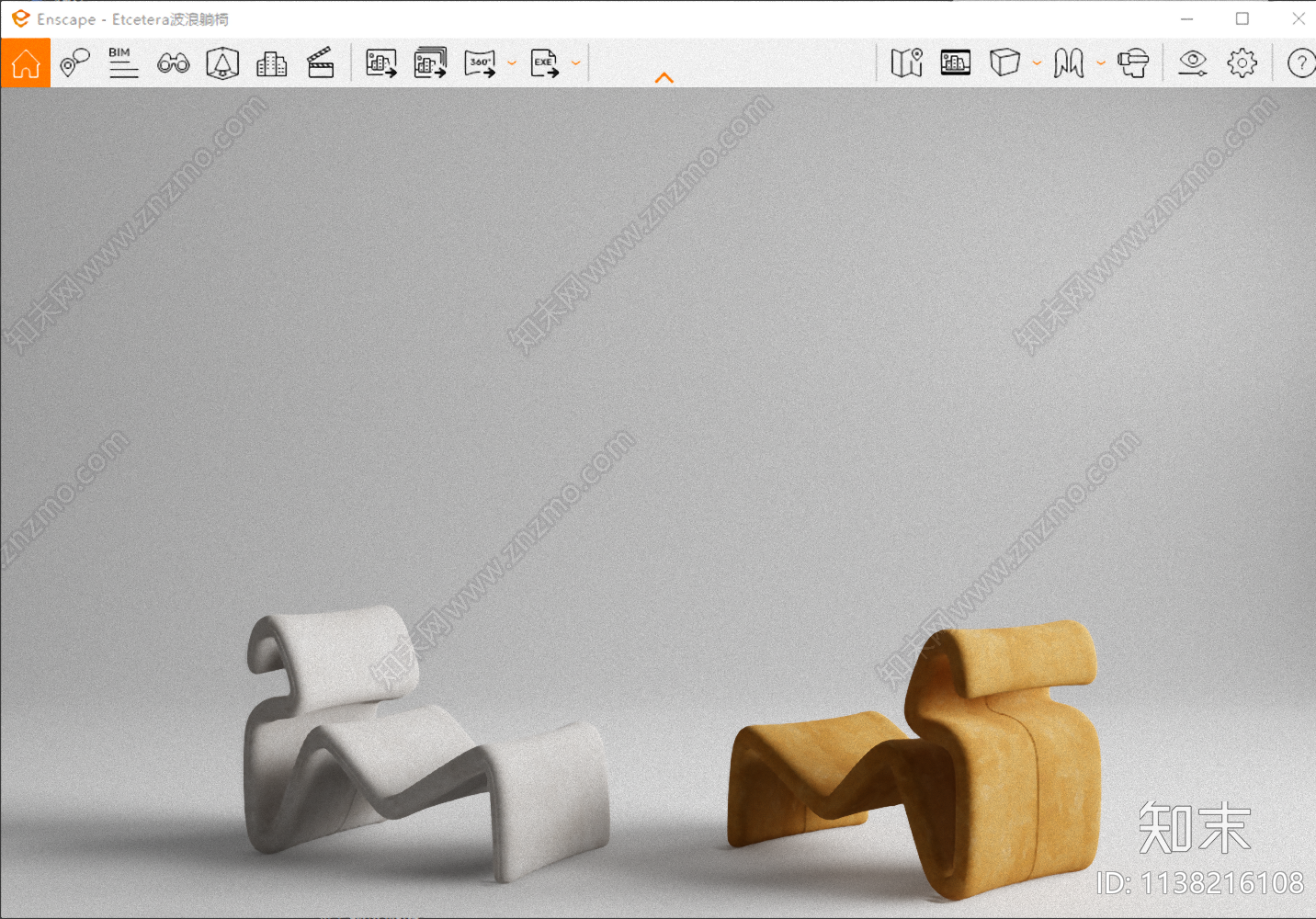
Task: Click the EXE standalone export icon
Action: point(544,62)
